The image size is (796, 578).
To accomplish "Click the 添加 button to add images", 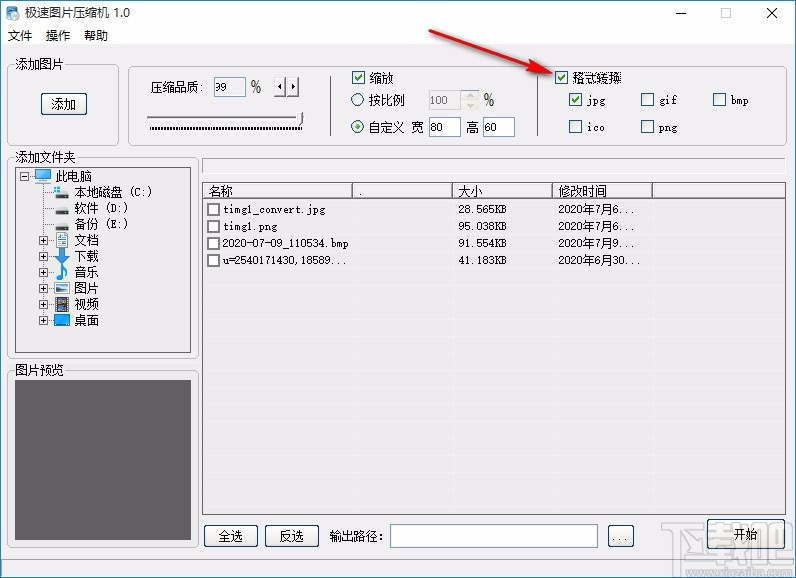I will point(64,104).
